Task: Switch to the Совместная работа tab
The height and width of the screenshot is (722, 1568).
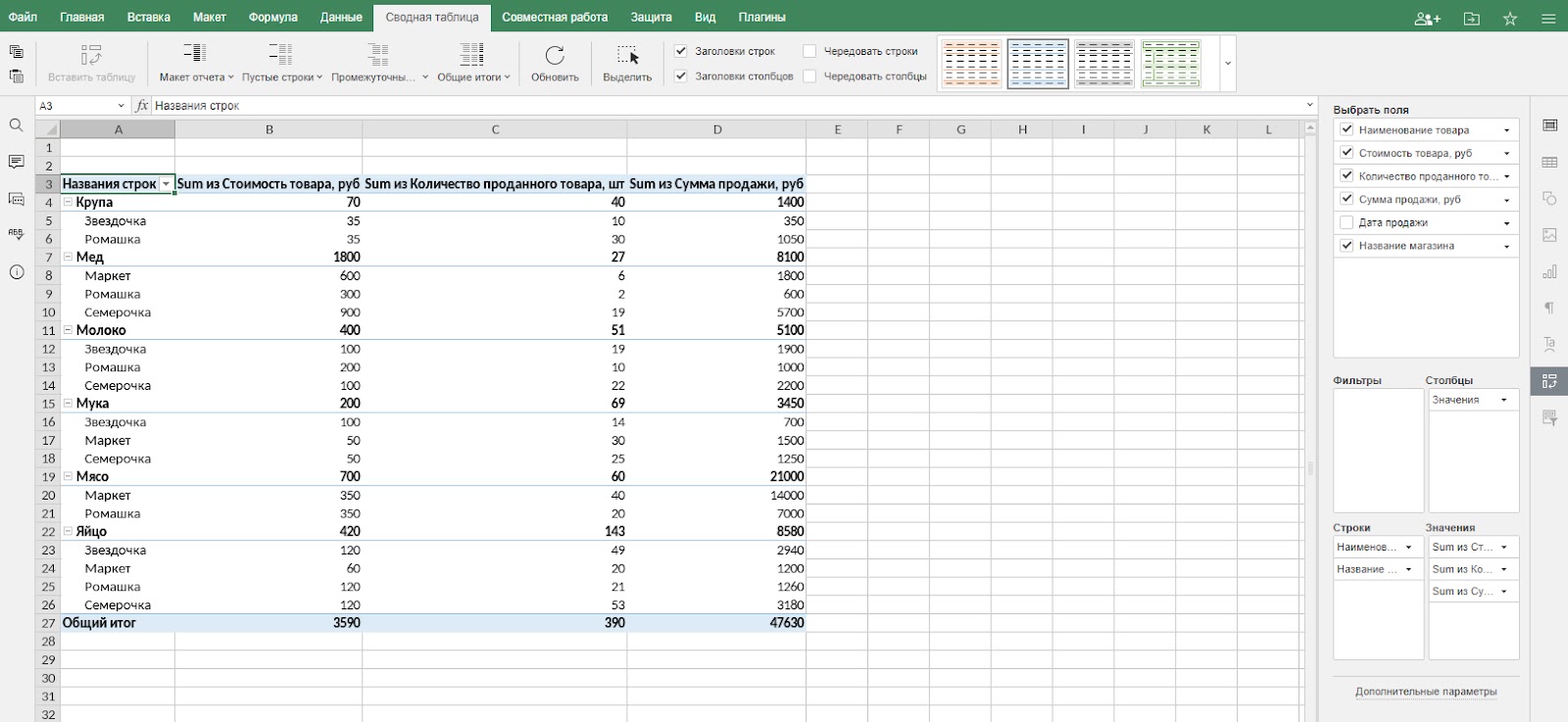Action: 555,18
